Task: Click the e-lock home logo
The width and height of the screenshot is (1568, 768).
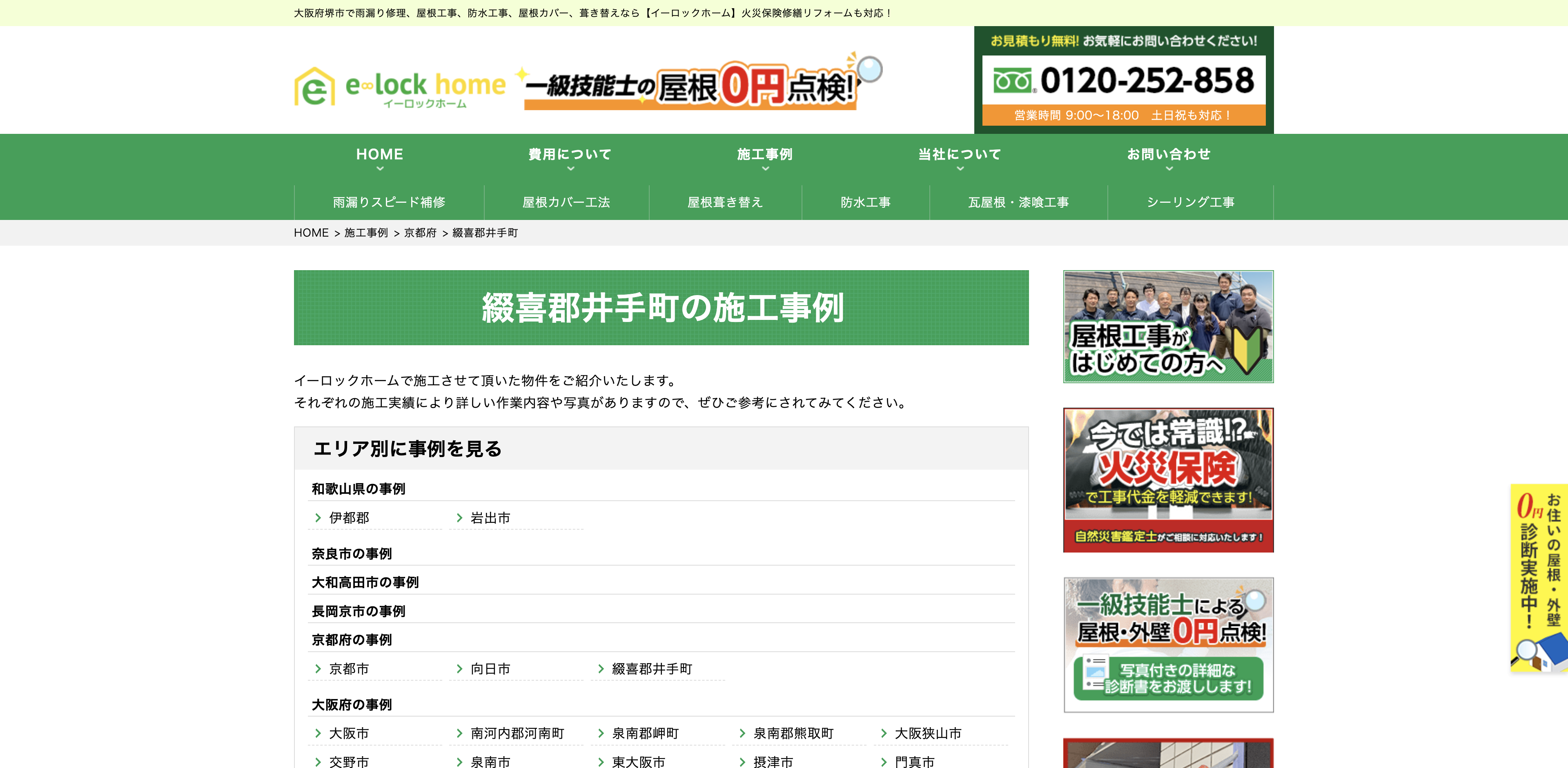Action: (x=400, y=88)
